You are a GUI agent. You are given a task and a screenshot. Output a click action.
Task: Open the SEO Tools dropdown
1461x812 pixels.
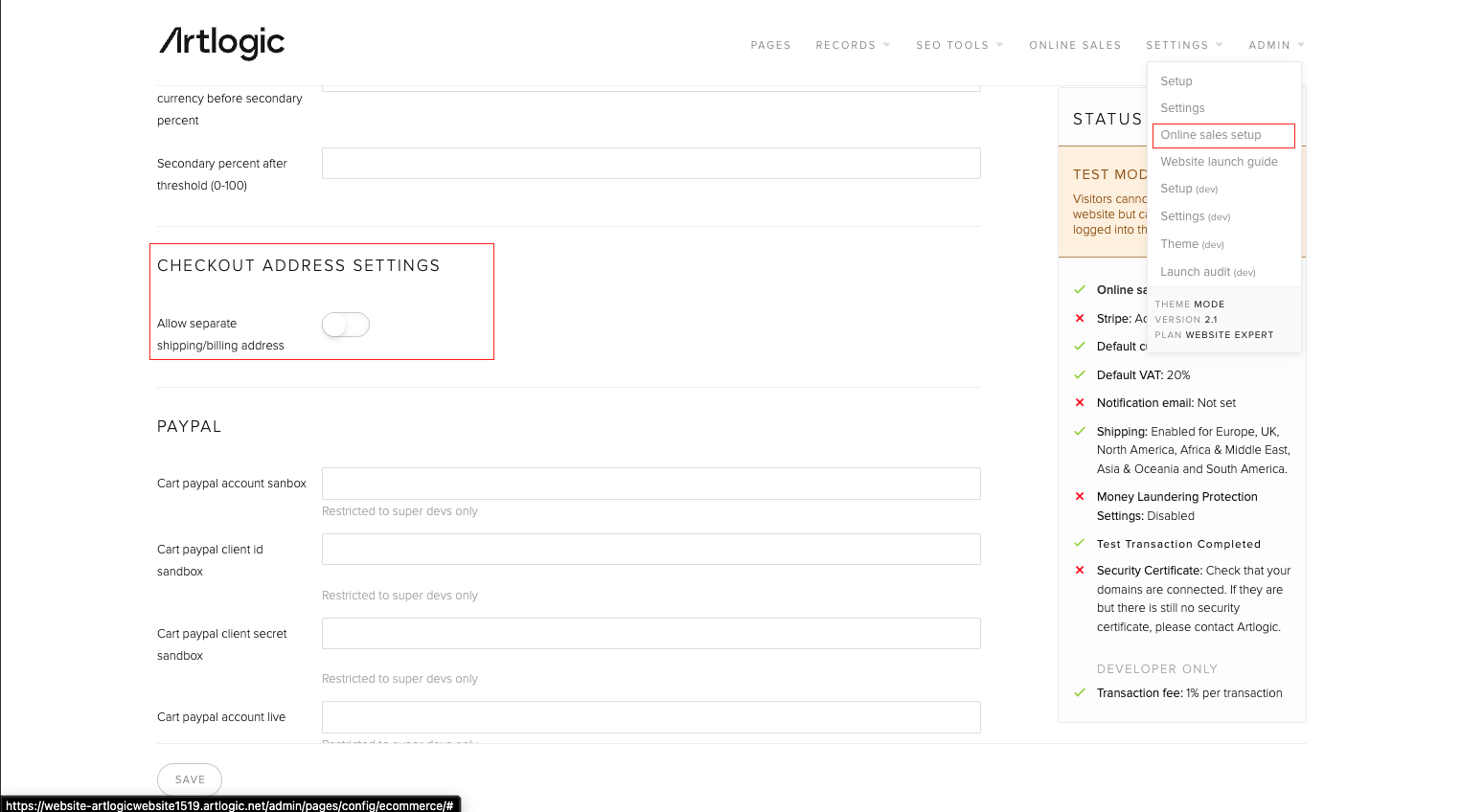(x=958, y=45)
